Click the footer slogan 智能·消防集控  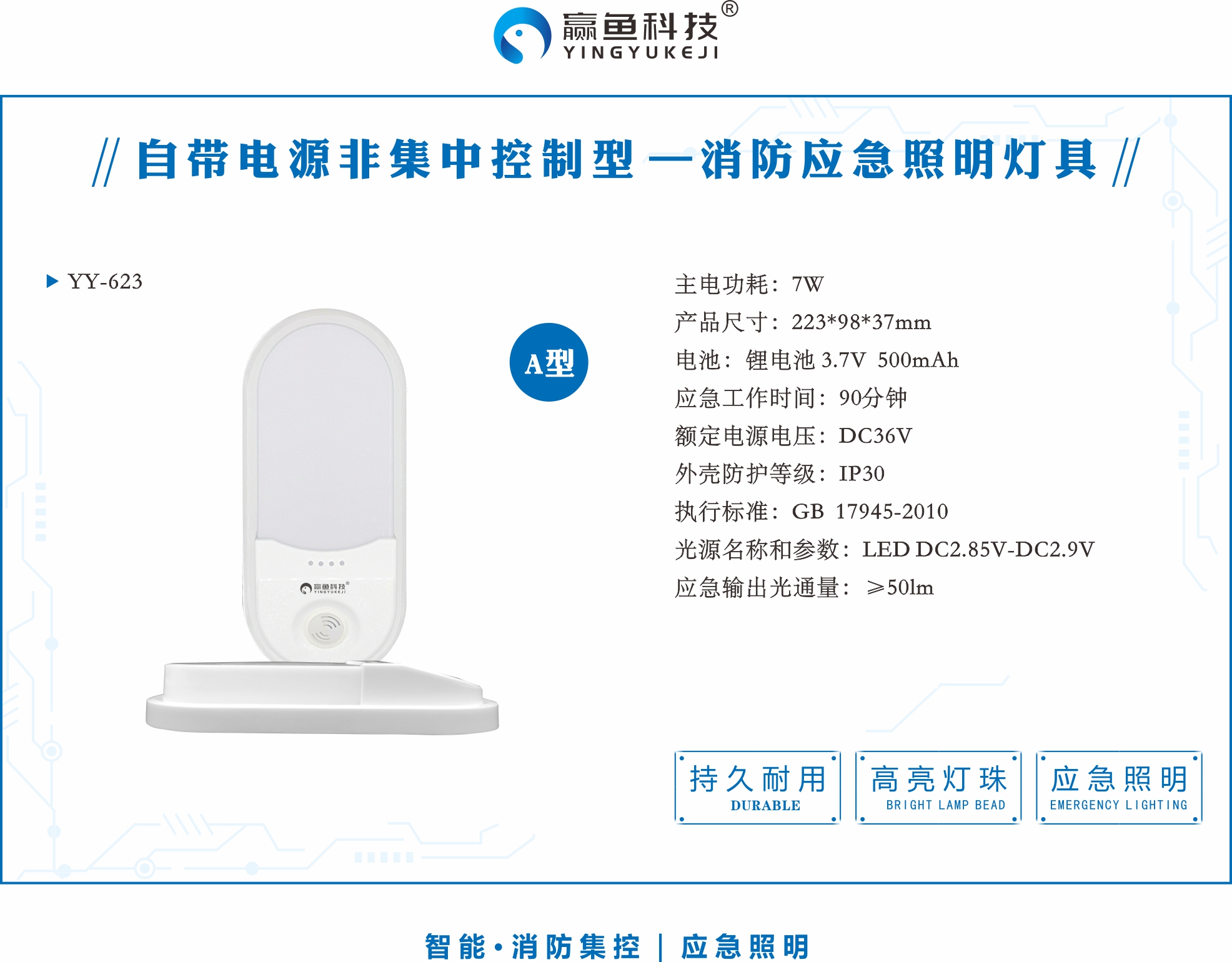(x=532, y=947)
